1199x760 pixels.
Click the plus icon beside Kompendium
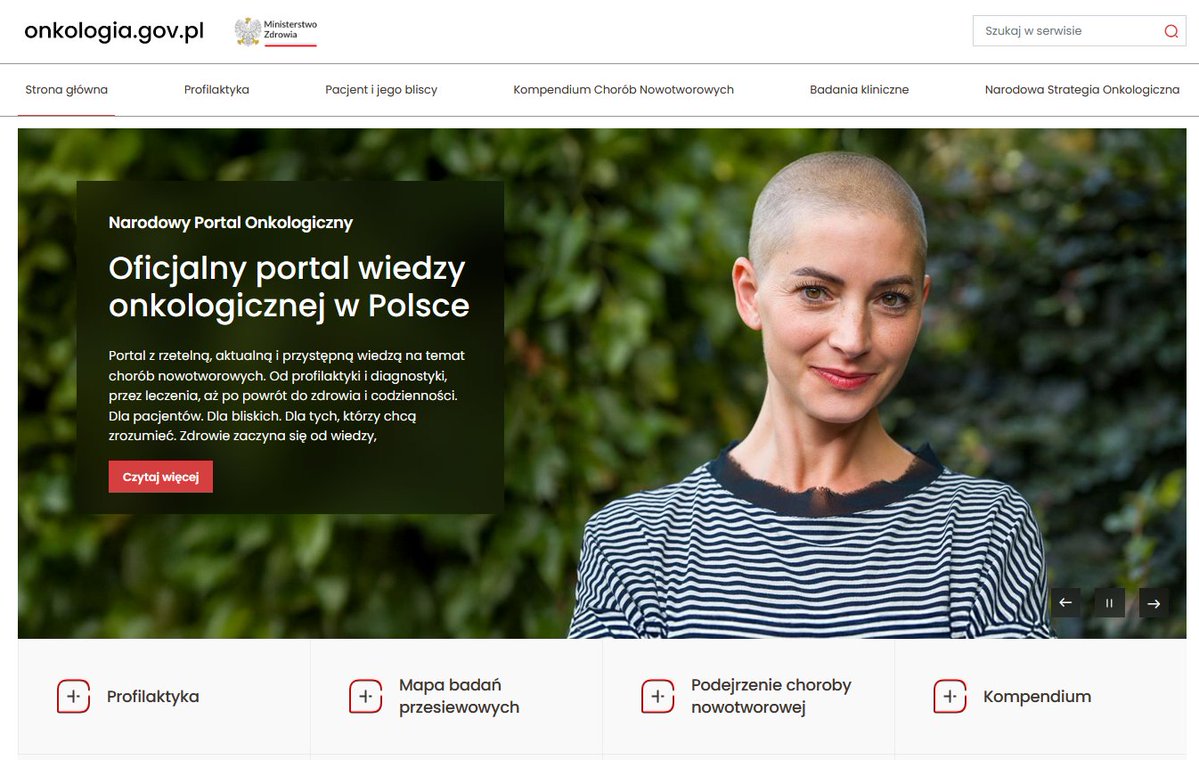click(x=950, y=697)
